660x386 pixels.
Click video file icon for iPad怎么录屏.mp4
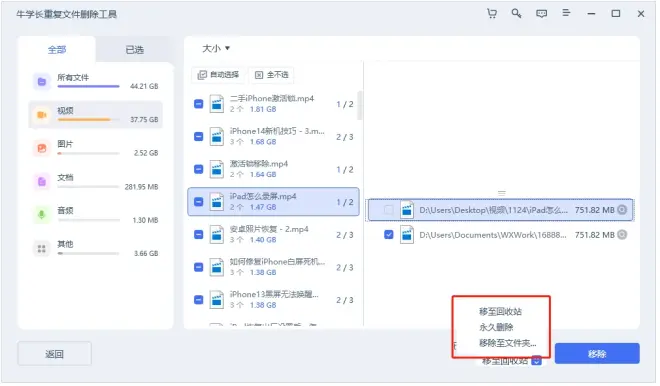coord(217,202)
